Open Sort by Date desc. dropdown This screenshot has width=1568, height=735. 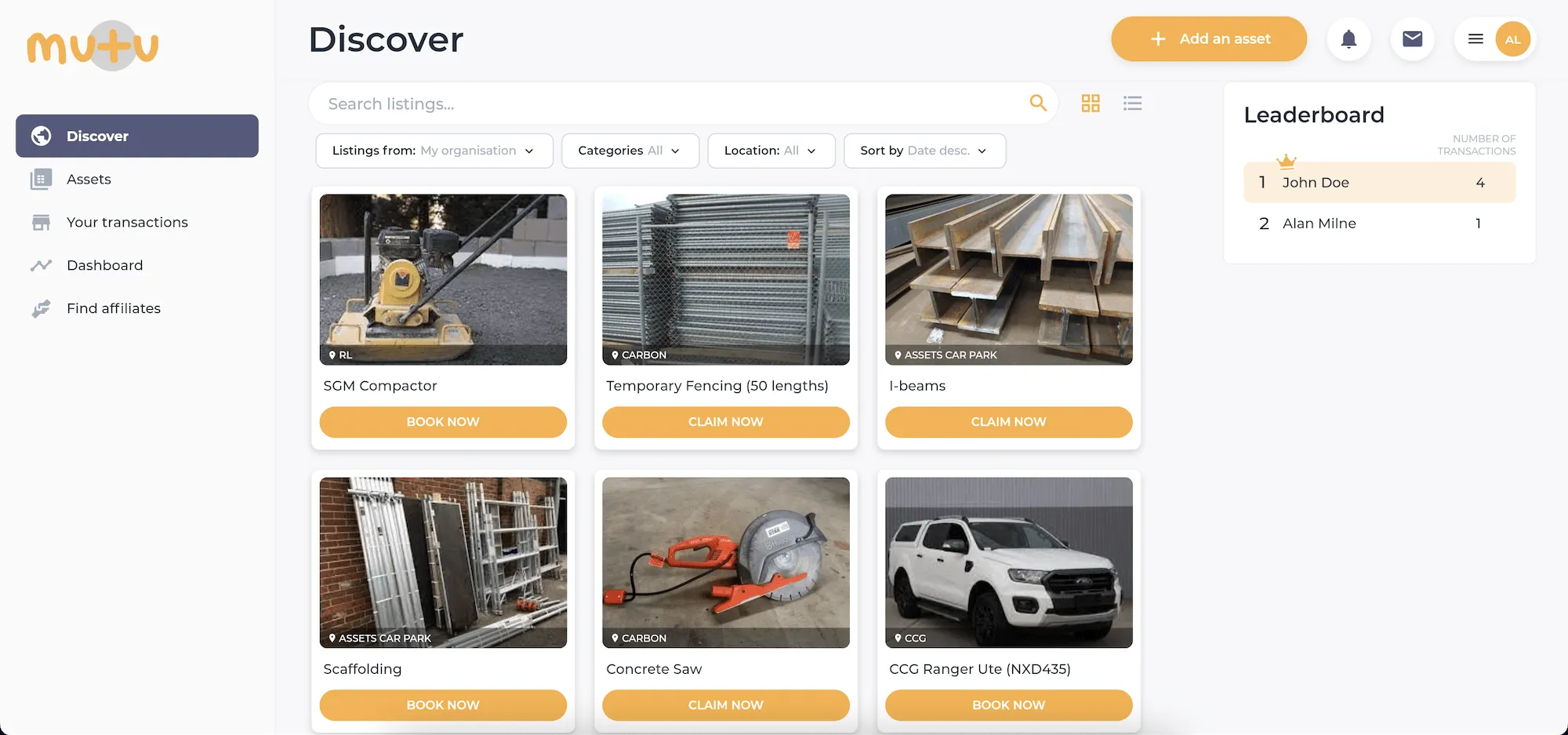tap(925, 151)
